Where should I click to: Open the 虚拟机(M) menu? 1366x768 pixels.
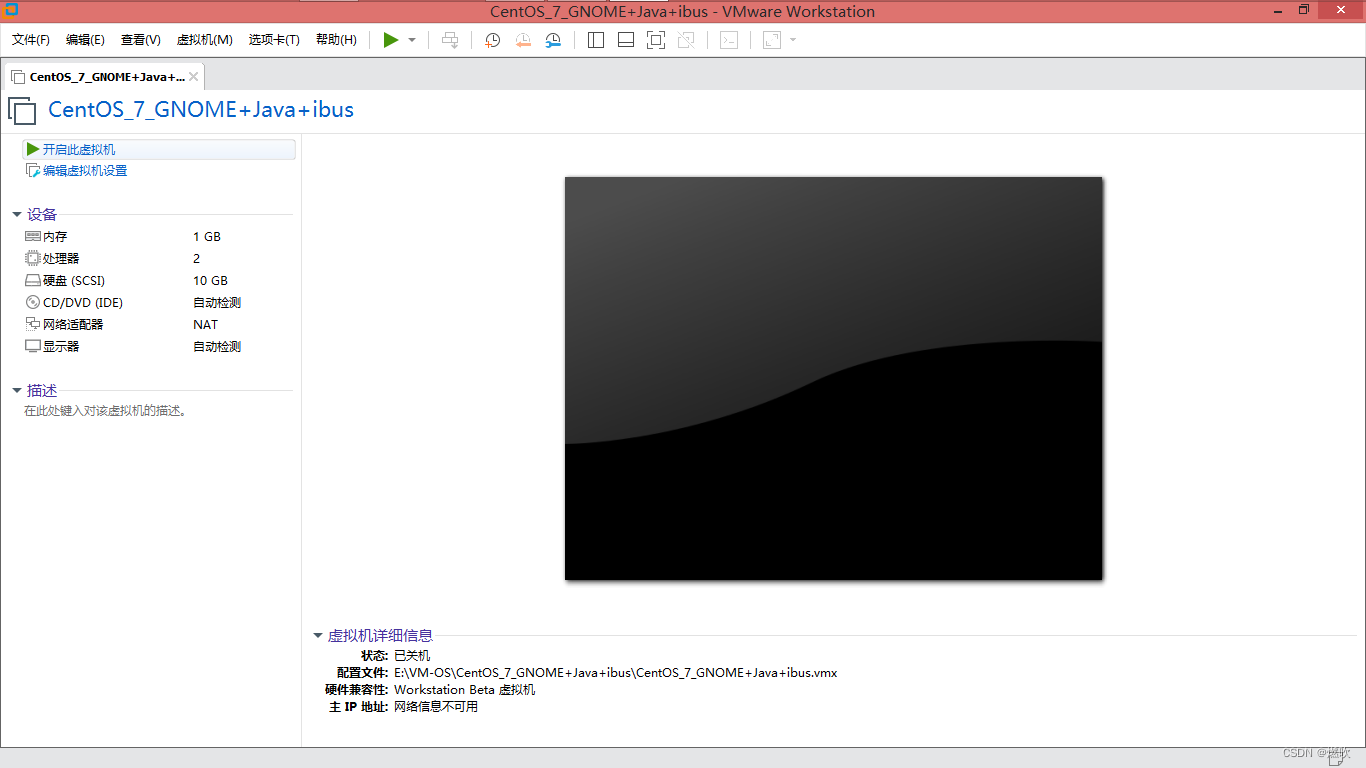tap(205, 40)
